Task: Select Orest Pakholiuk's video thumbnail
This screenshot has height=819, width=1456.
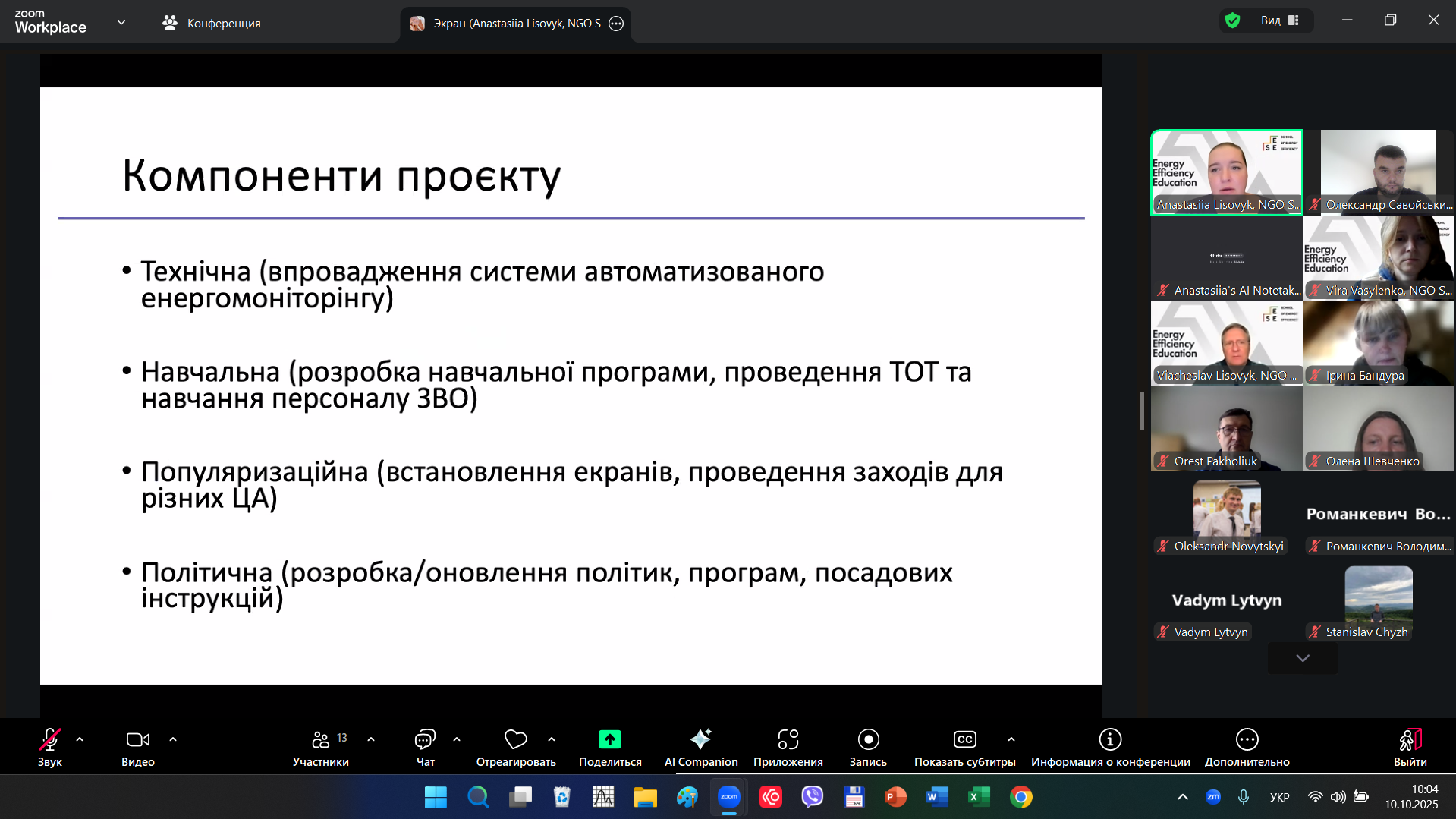Action: point(1226,429)
